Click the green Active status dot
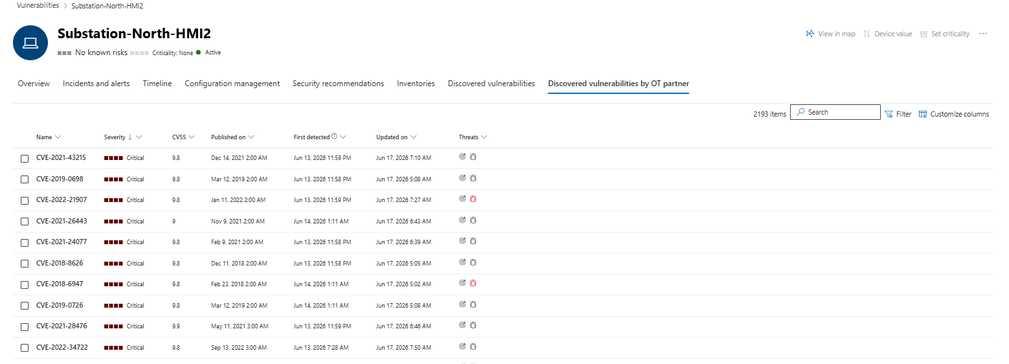The height and width of the screenshot is (364, 1009). [x=199, y=52]
